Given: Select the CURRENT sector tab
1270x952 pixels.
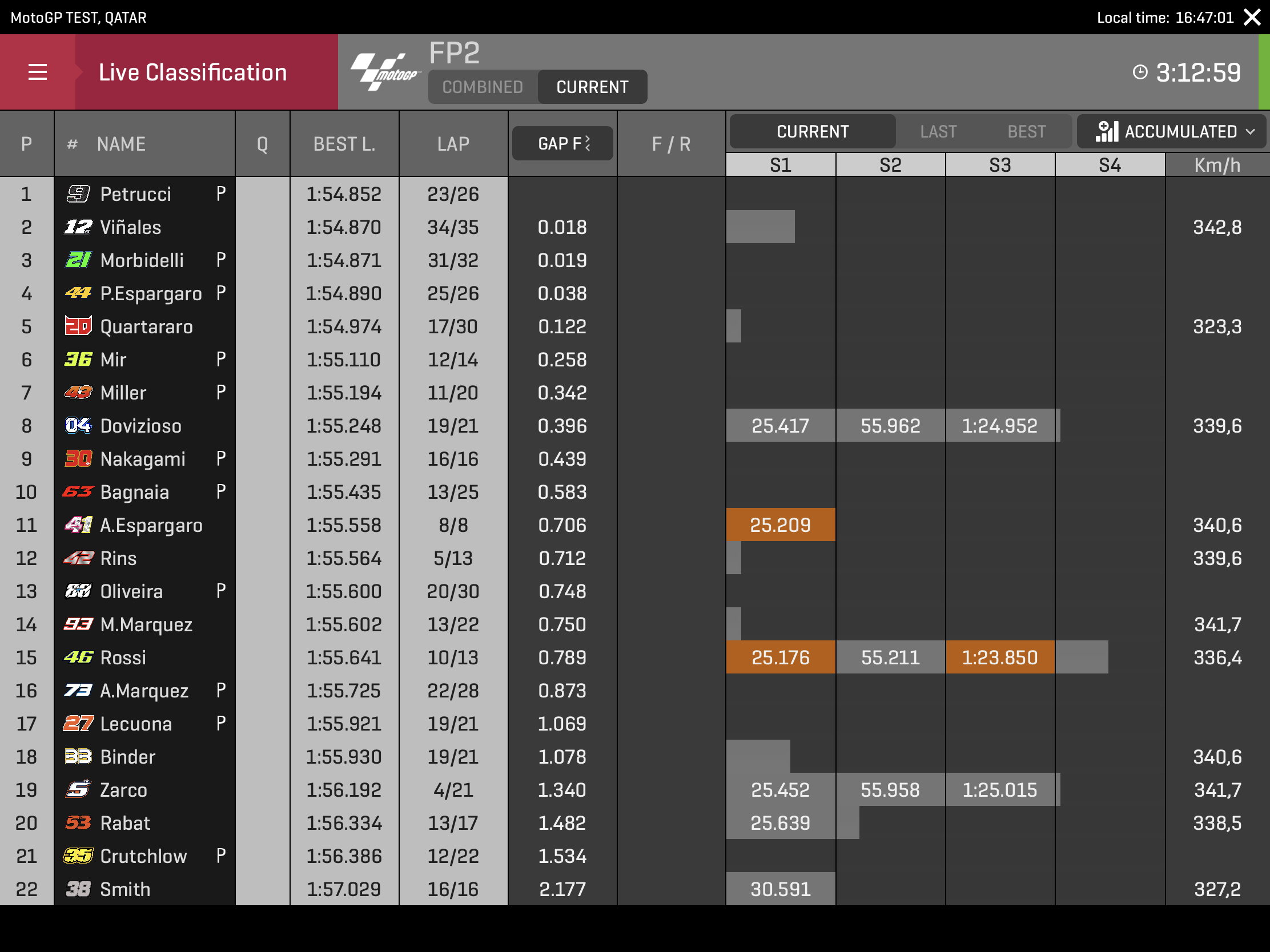Looking at the screenshot, I should pyautogui.click(x=813, y=131).
